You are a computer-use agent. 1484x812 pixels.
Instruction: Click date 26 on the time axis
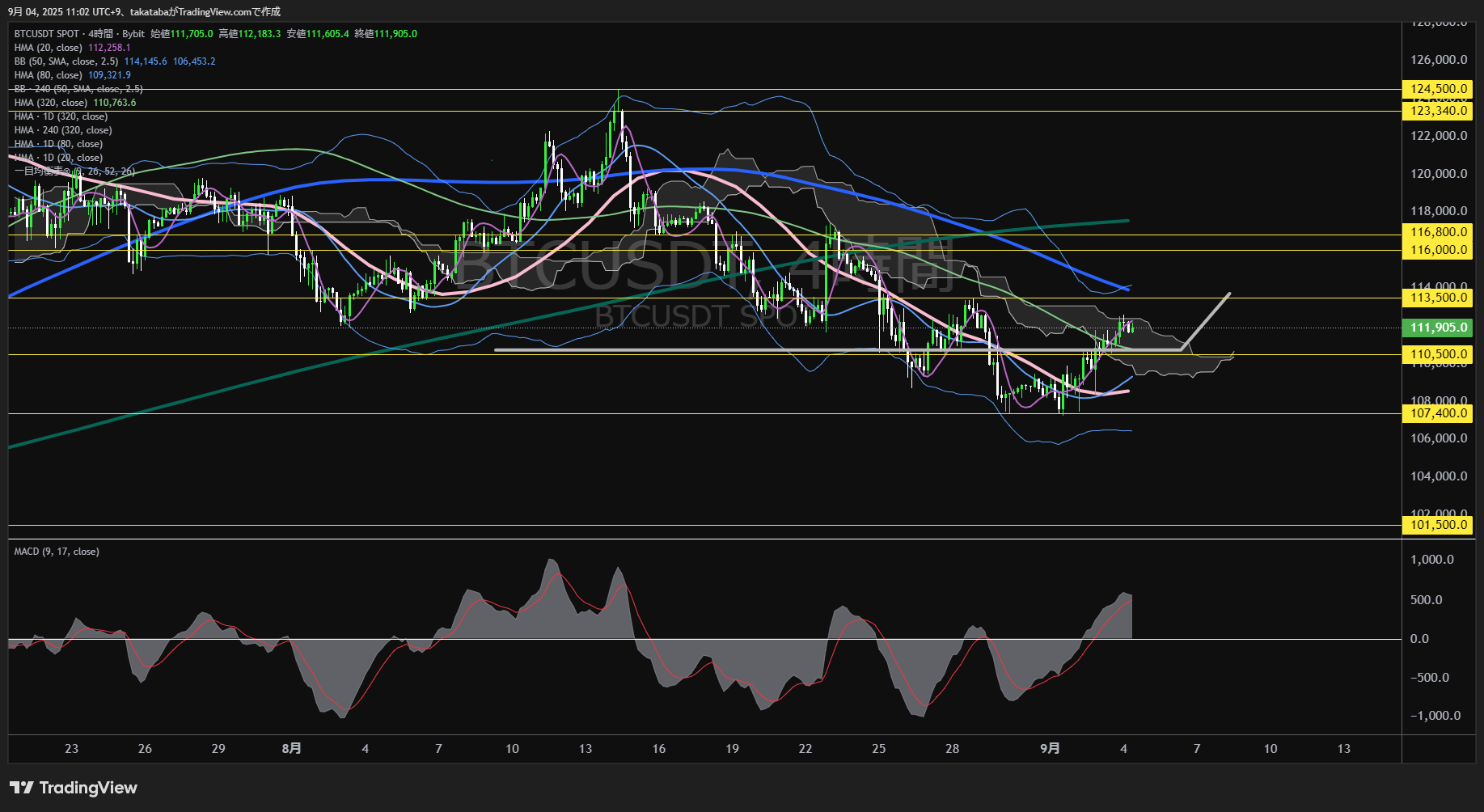click(x=145, y=749)
